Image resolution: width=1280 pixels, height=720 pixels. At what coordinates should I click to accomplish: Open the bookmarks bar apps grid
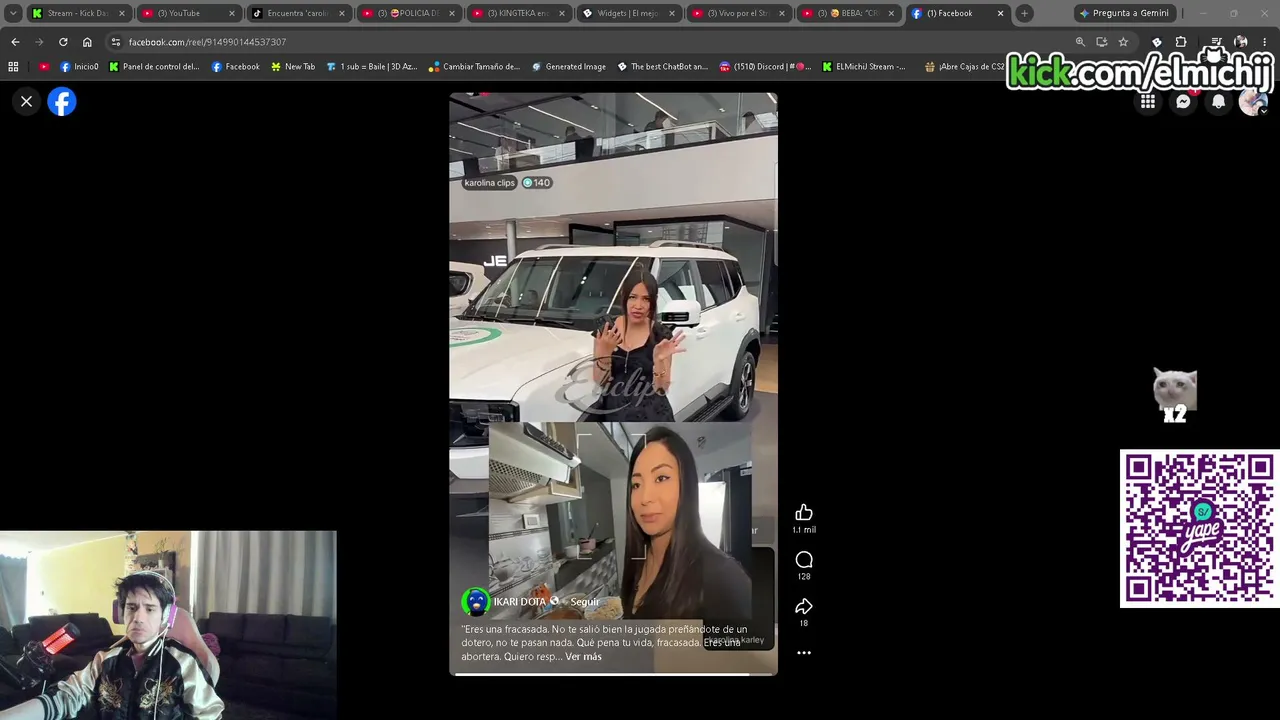pyautogui.click(x=13, y=67)
